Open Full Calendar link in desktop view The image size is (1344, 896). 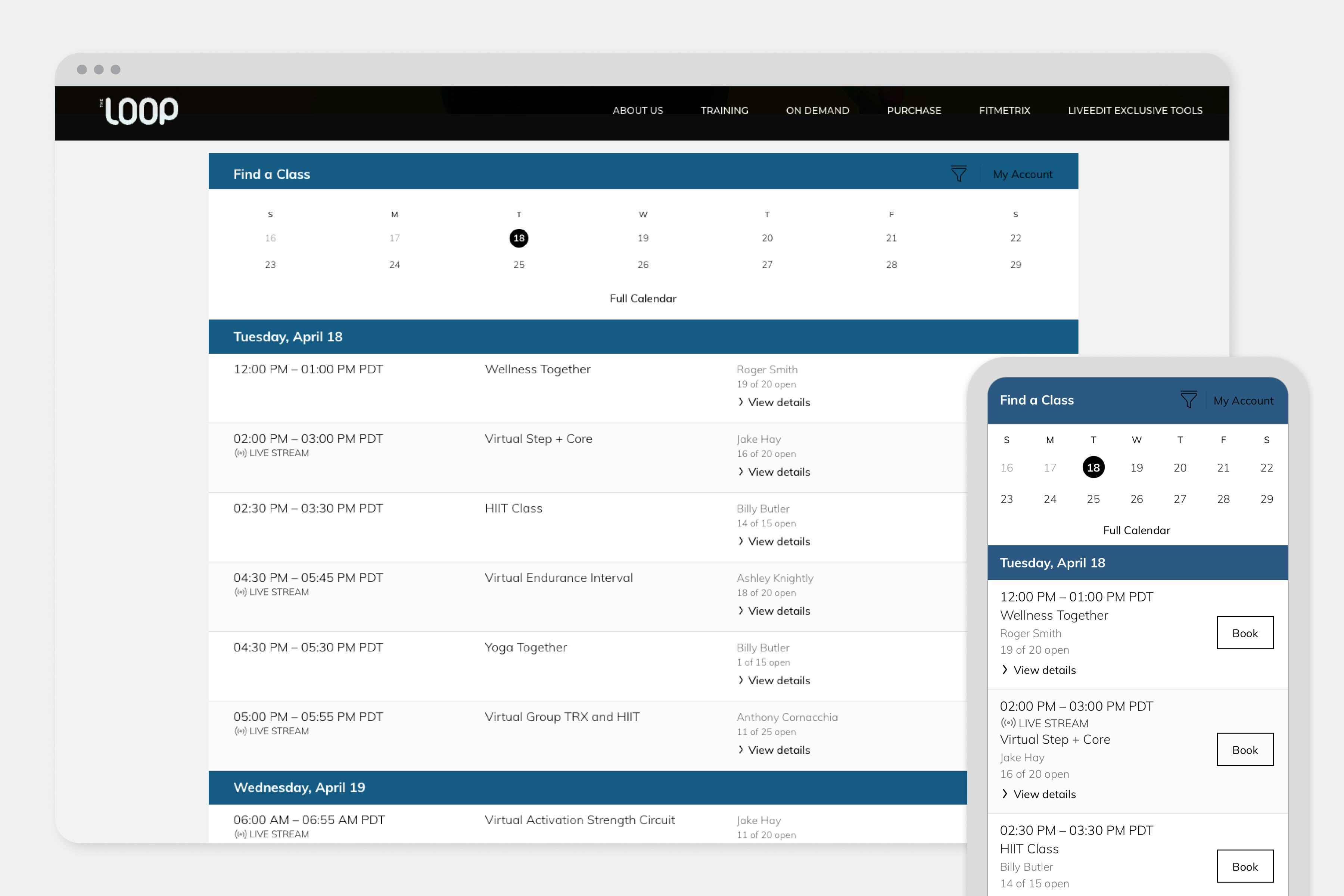pyautogui.click(x=643, y=298)
